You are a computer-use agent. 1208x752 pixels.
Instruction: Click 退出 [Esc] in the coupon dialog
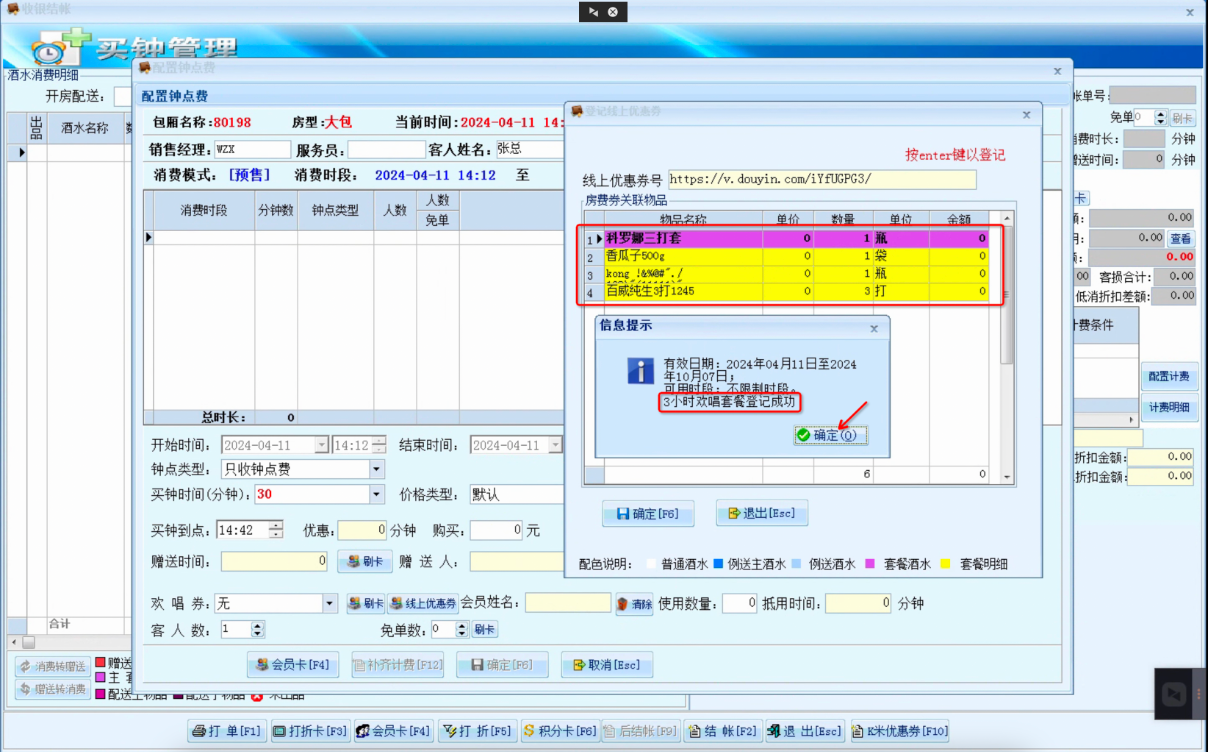tap(761, 514)
